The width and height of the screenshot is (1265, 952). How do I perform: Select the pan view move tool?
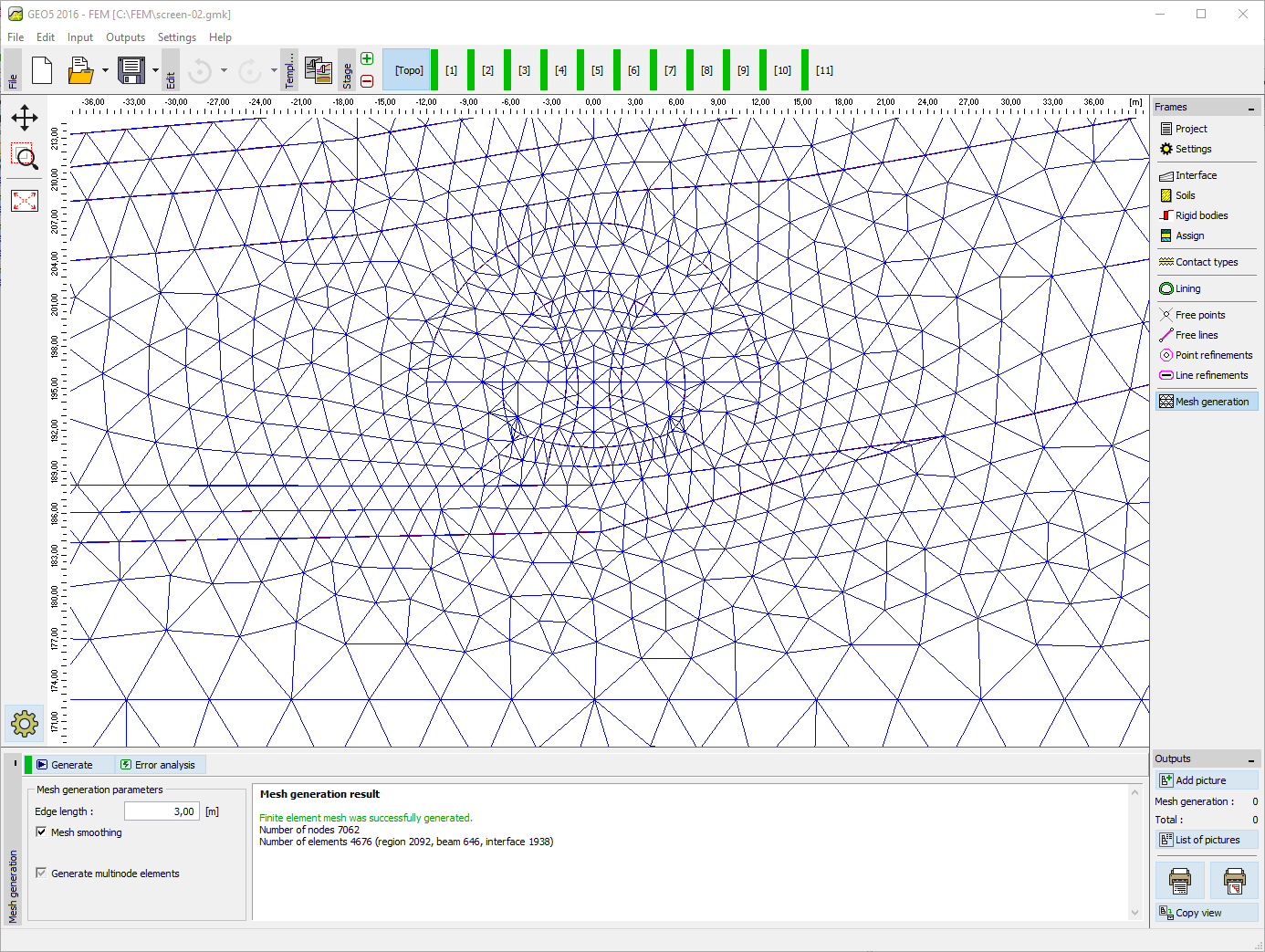[25, 118]
